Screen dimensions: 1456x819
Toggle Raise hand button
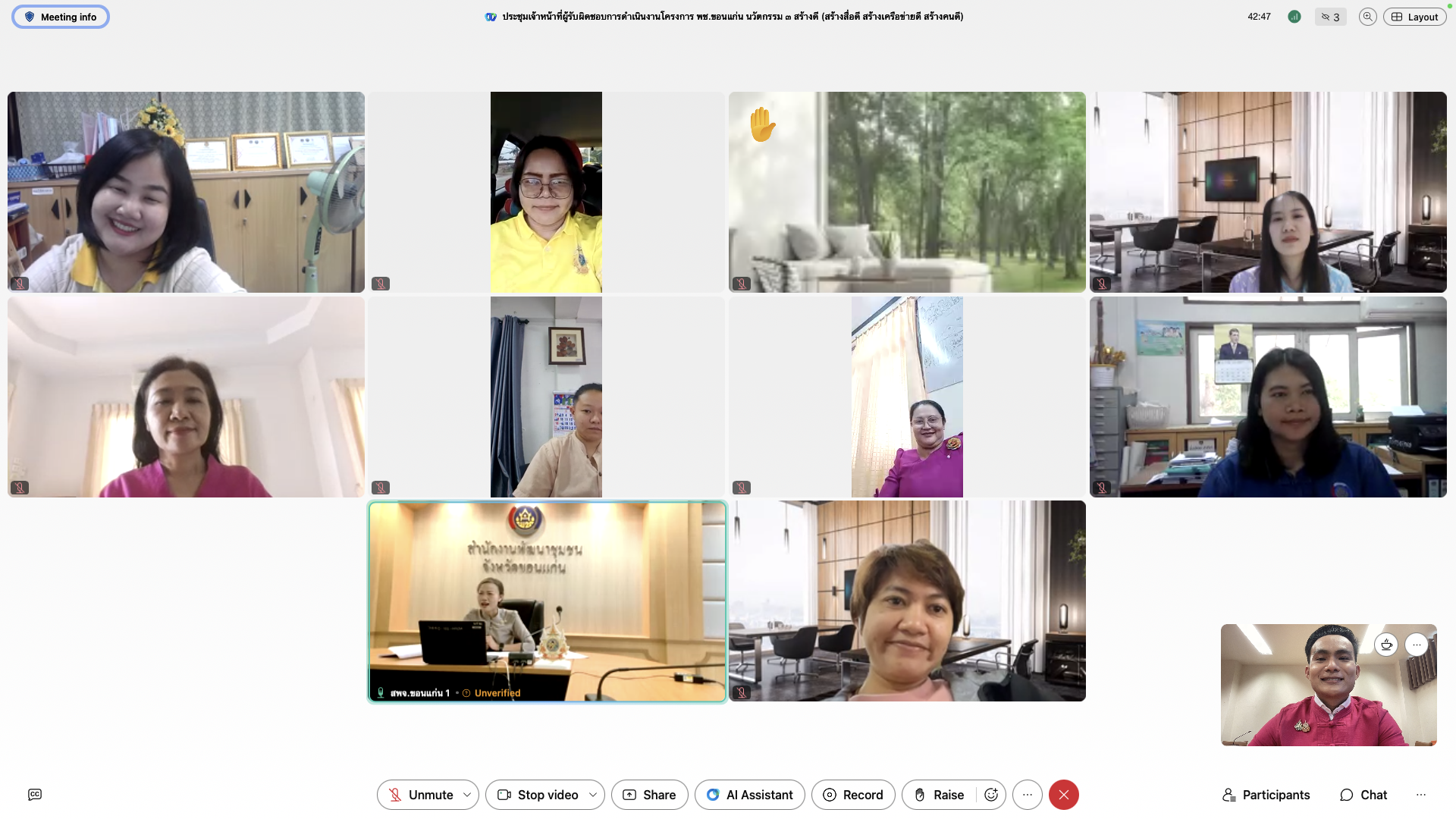coord(939,795)
